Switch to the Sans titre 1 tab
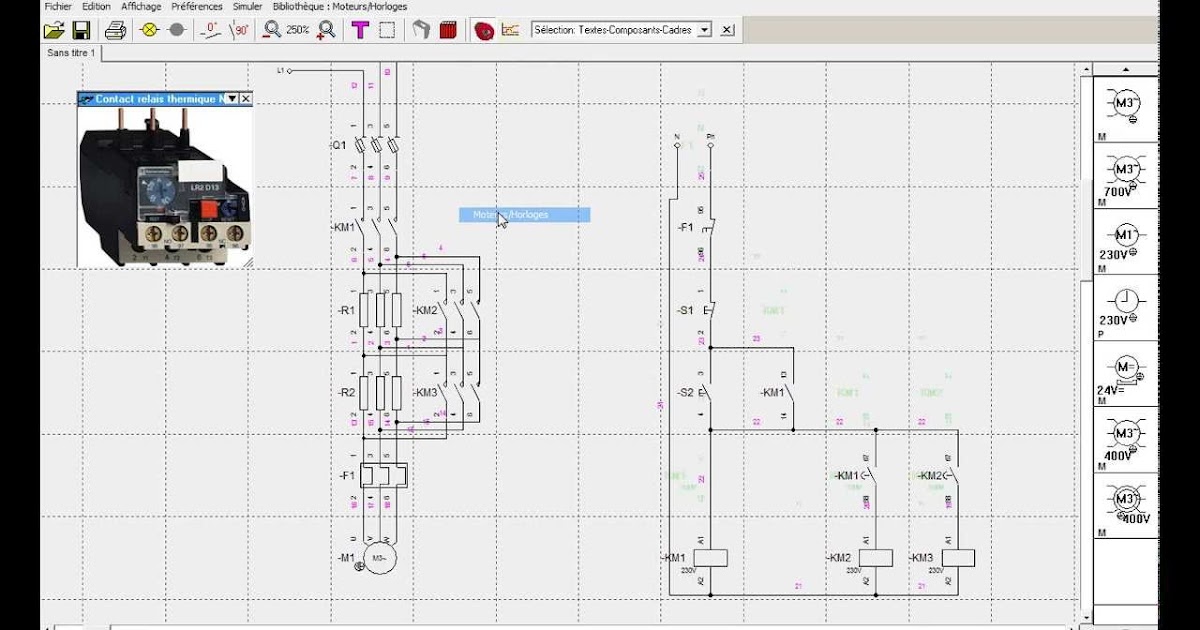The width and height of the screenshot is (1200, 630). pos(71,52)
